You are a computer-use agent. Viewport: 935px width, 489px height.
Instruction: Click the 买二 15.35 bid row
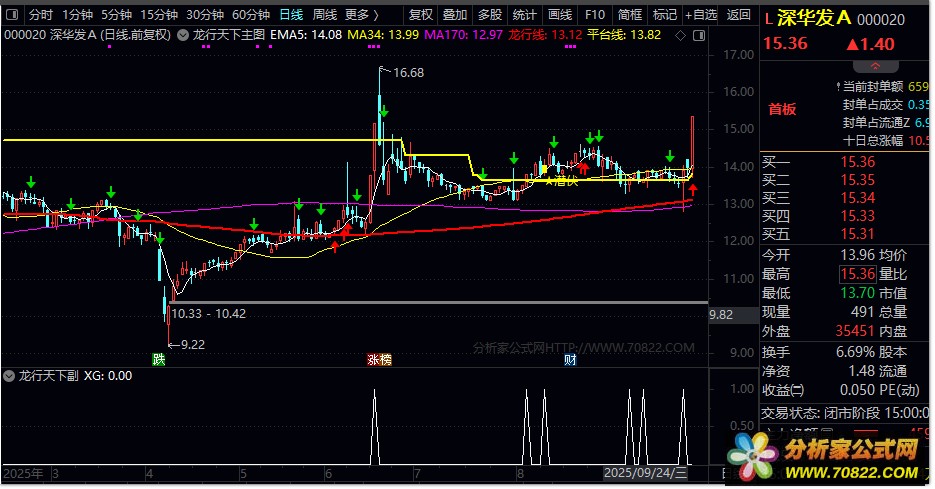pyautogui.click(x=818, y=179)
